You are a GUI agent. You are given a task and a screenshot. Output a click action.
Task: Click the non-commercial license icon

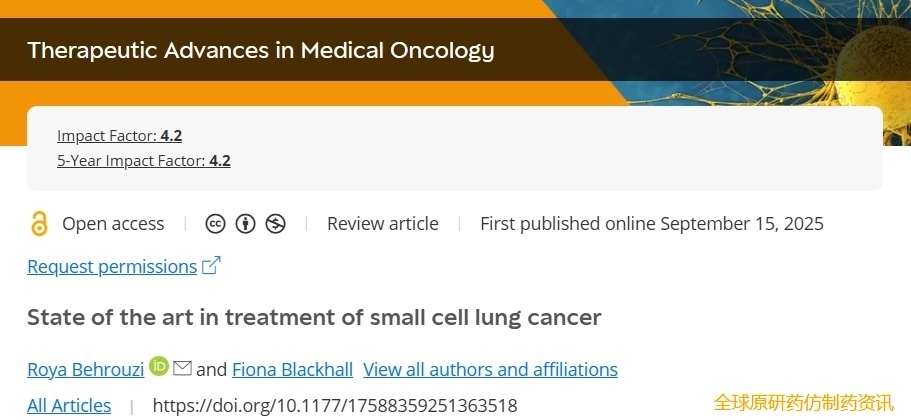(x=275, y=224)
